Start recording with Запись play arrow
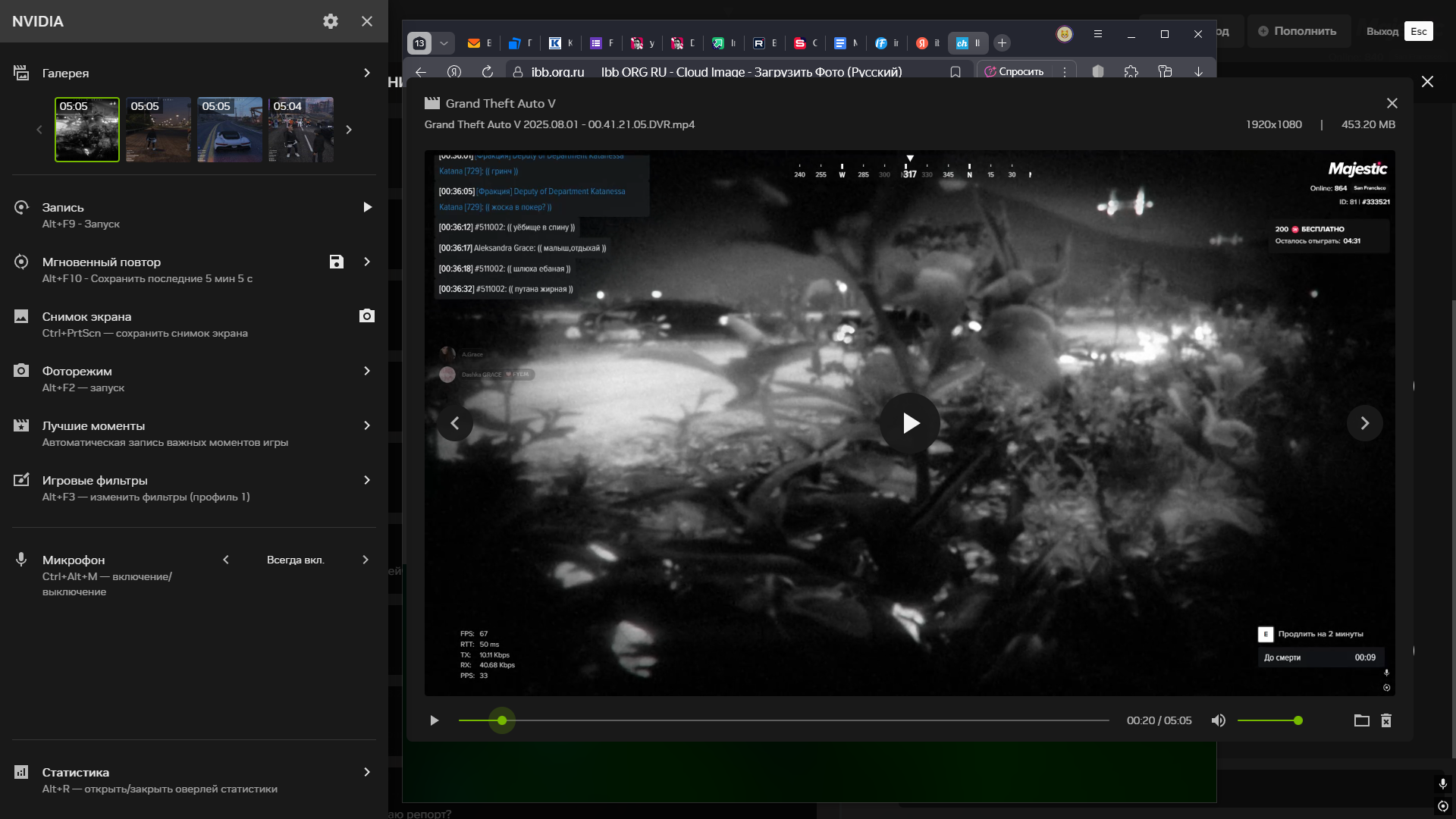 coord(367,207)
